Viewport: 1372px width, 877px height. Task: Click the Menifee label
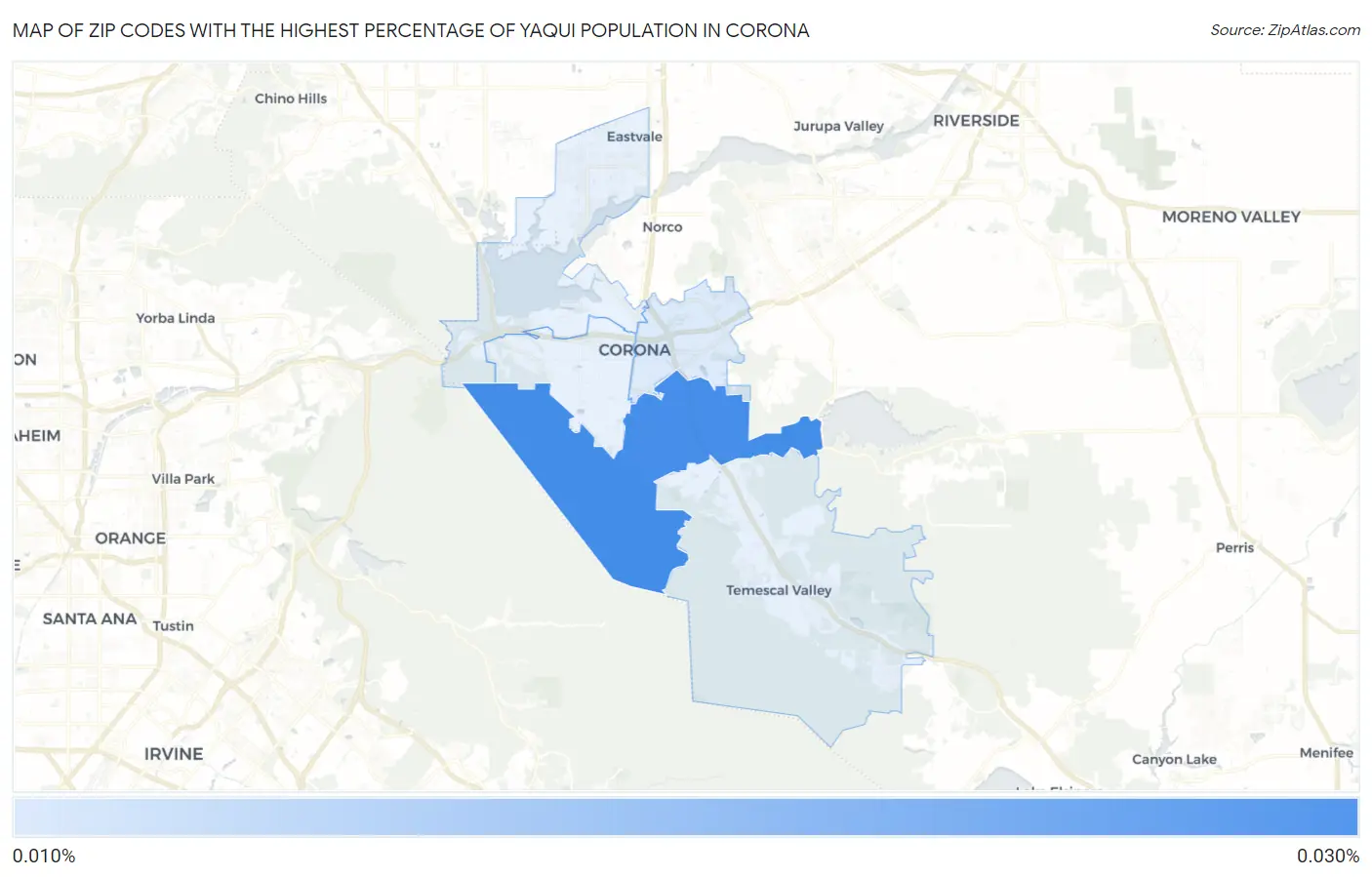(1327, 753)
